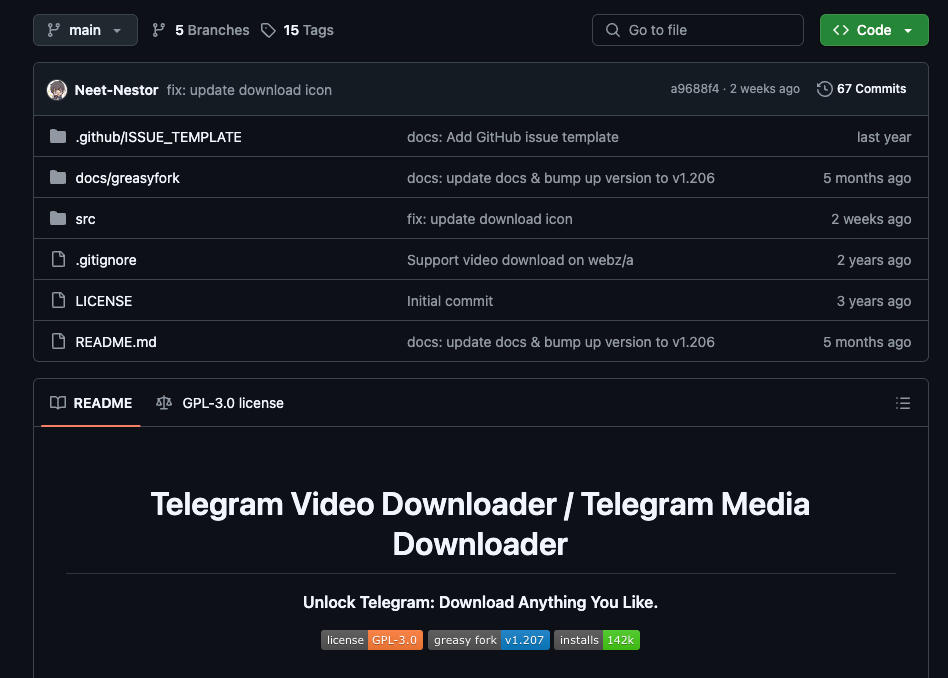This screenshot has width=948, height=678.
Task: Open README.md row's v1.206 commit message
Action: coord(560,342)
